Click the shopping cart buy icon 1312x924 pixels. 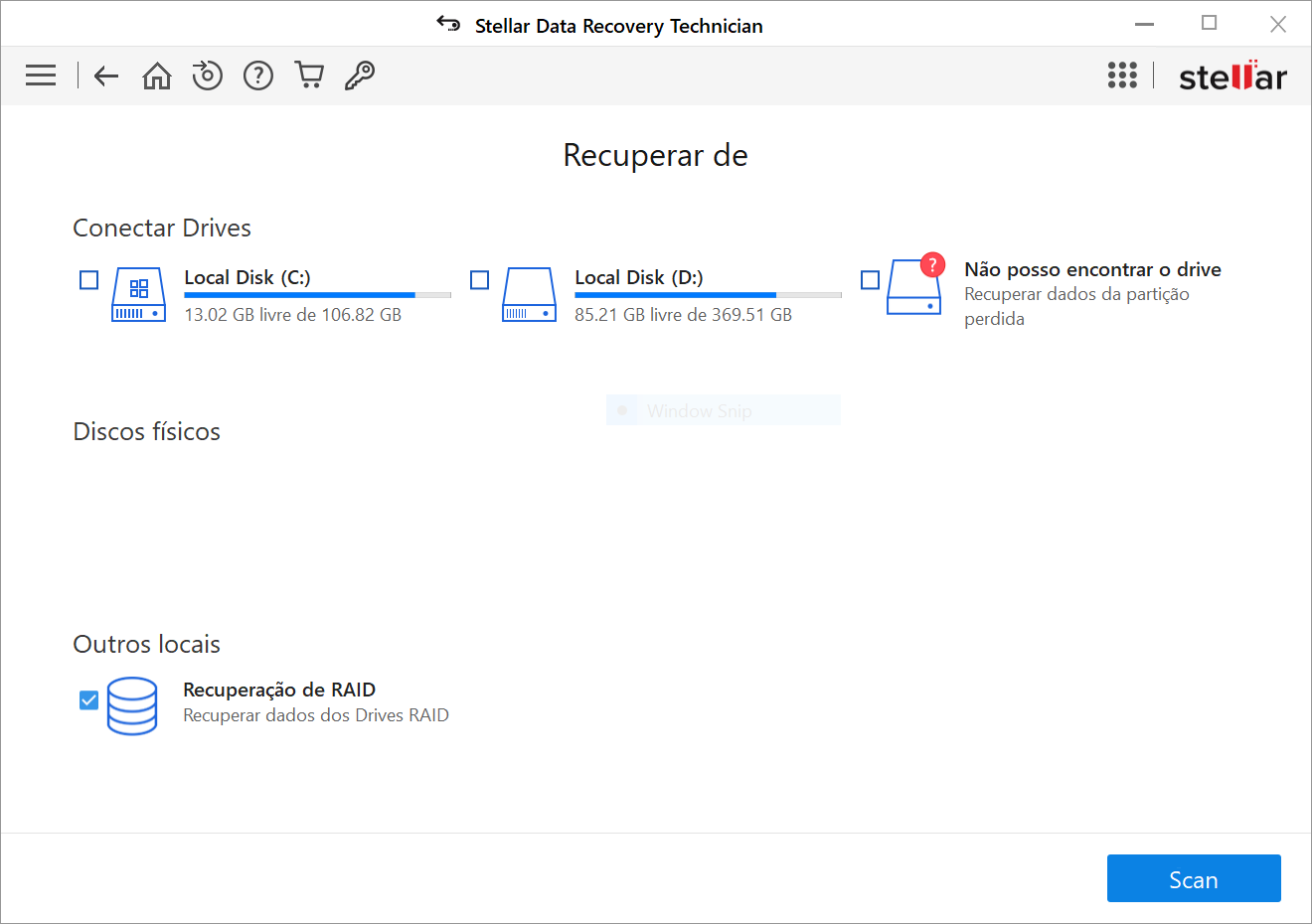[x=309, y=75]
